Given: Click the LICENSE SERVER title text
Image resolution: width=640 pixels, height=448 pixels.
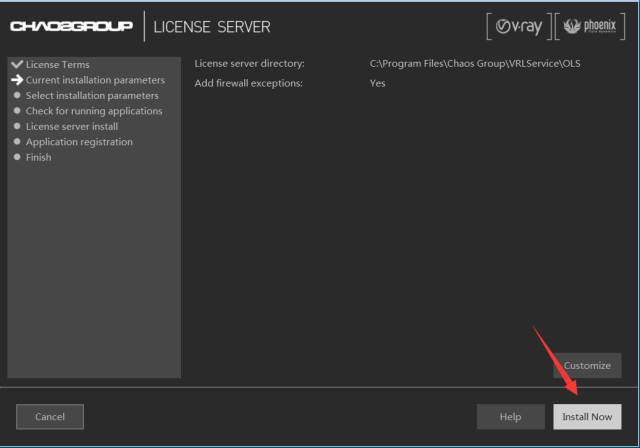Looking at the screenshot, I should pos(212,27).
